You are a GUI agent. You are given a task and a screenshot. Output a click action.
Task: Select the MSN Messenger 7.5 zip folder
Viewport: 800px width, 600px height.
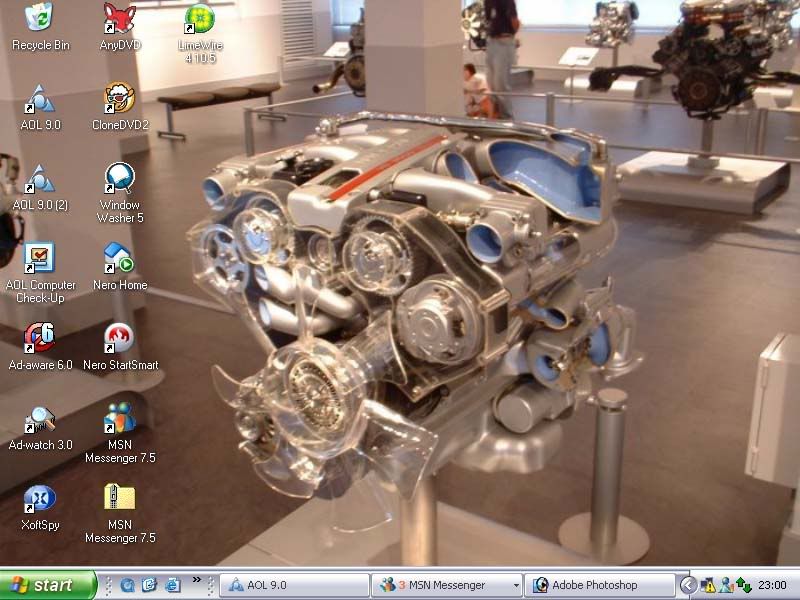point(120,513)
